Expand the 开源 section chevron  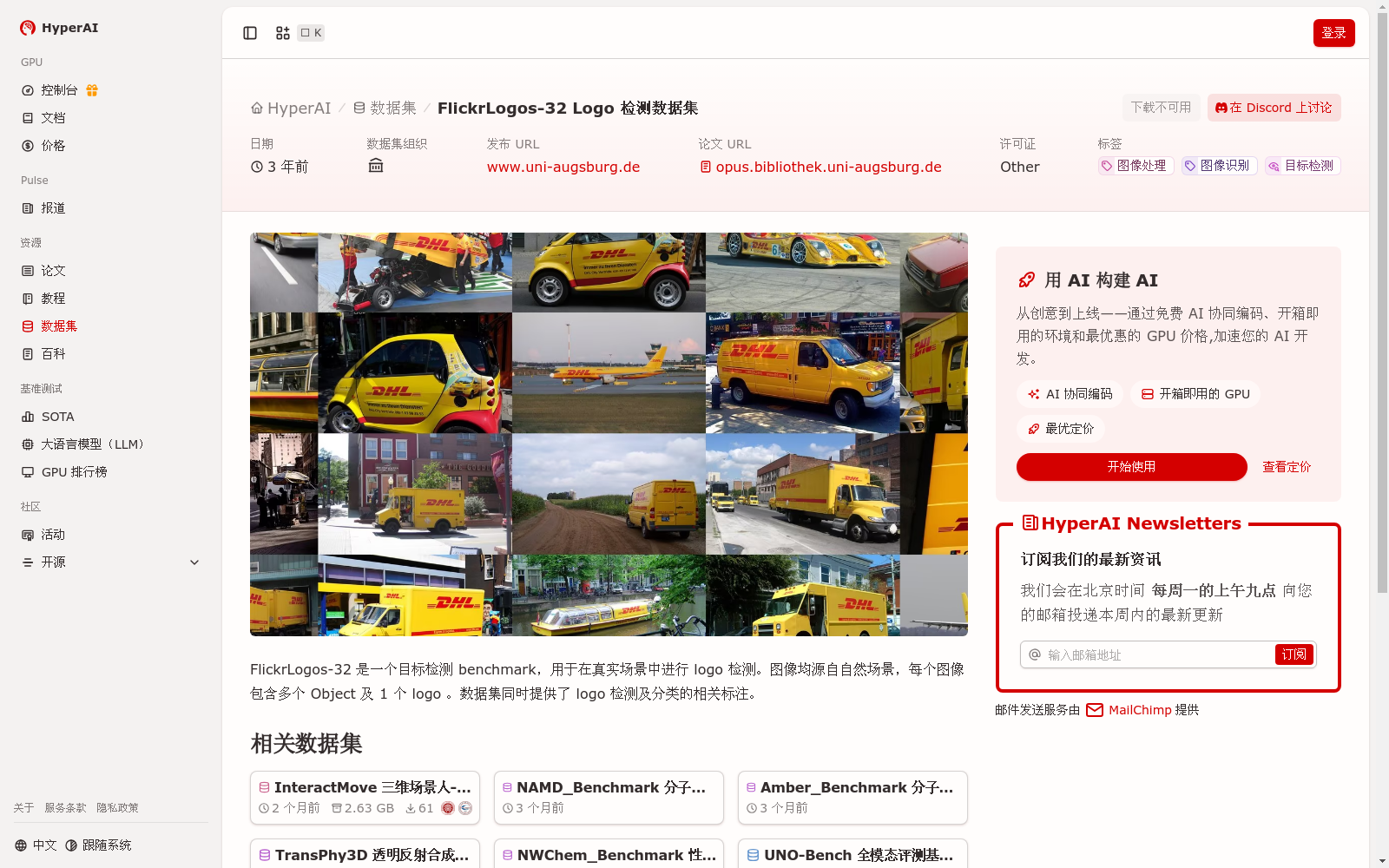point(194,562)
